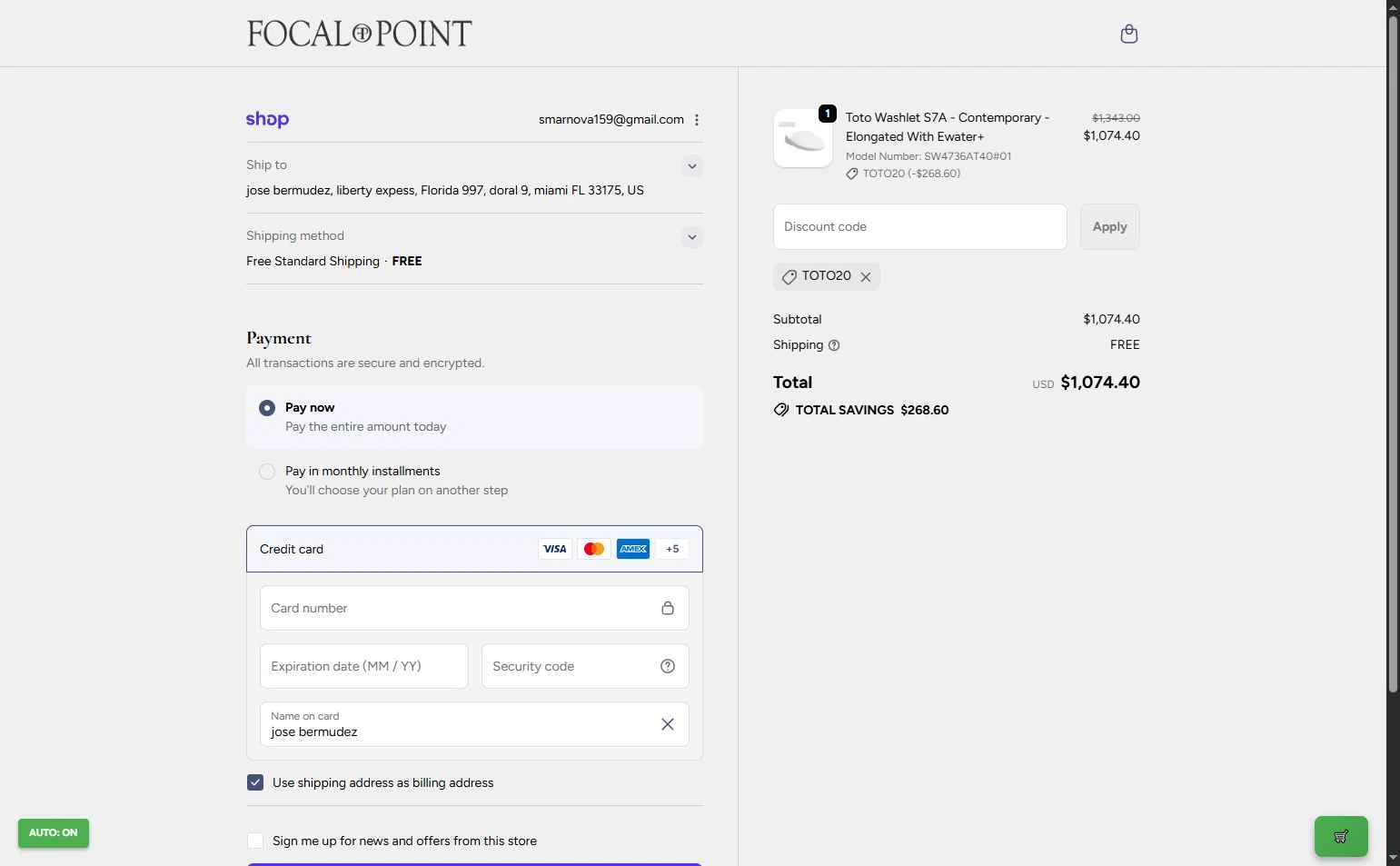Open the Shipping info help icon

tap(834, 345)
